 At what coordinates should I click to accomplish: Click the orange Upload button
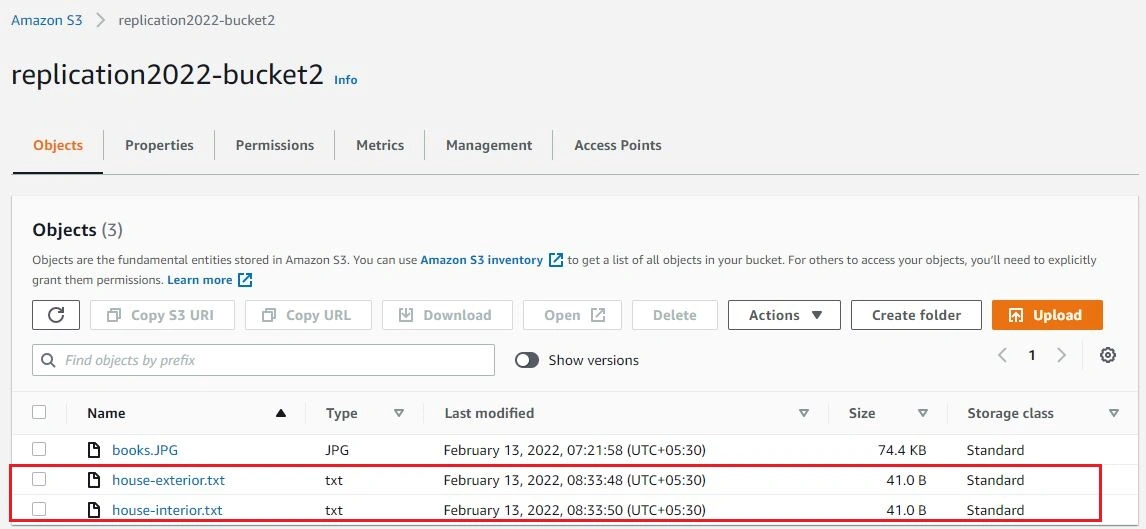tap(1047, 315)
